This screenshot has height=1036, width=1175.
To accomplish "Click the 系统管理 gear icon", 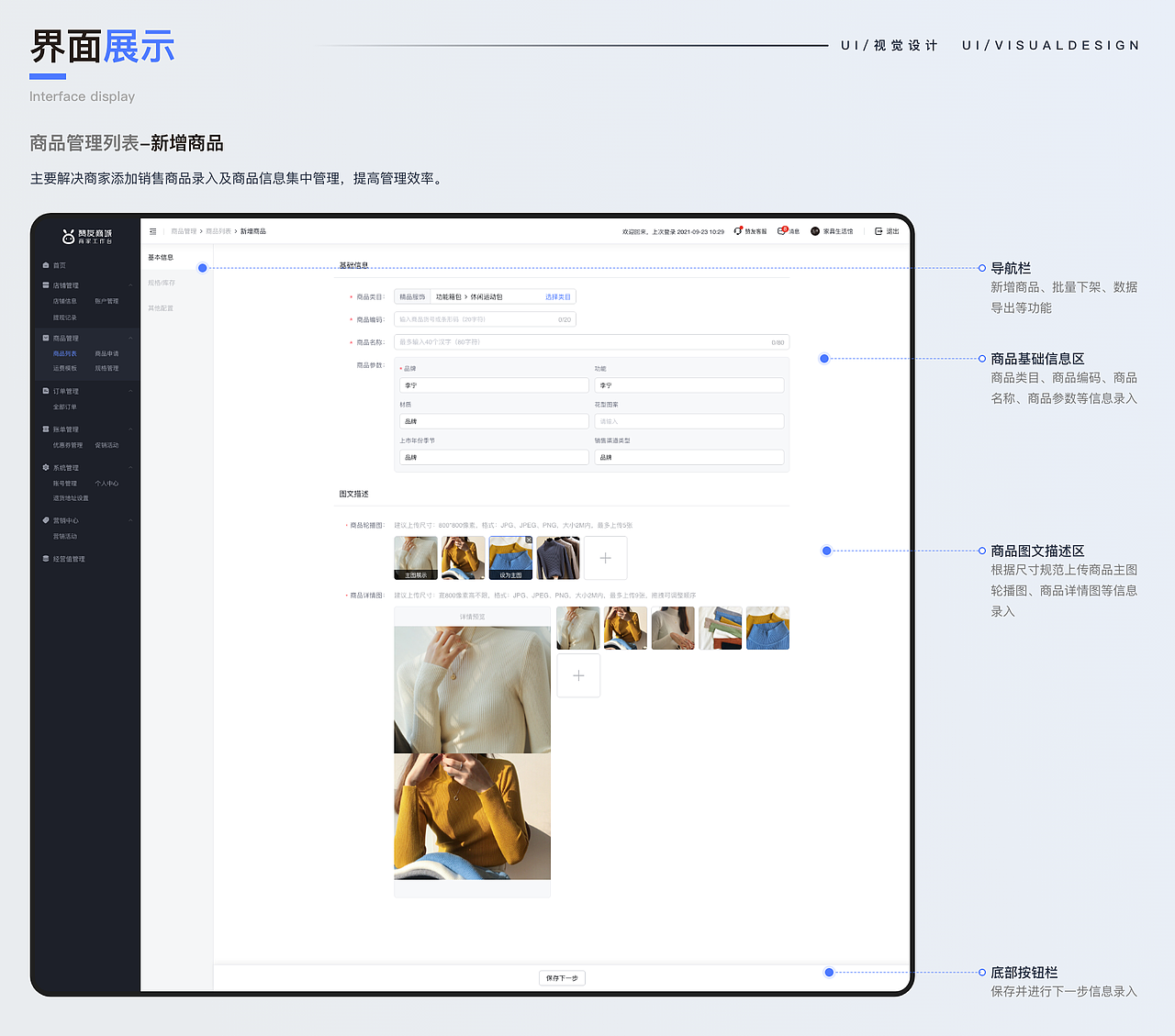I will click(46, 467).
